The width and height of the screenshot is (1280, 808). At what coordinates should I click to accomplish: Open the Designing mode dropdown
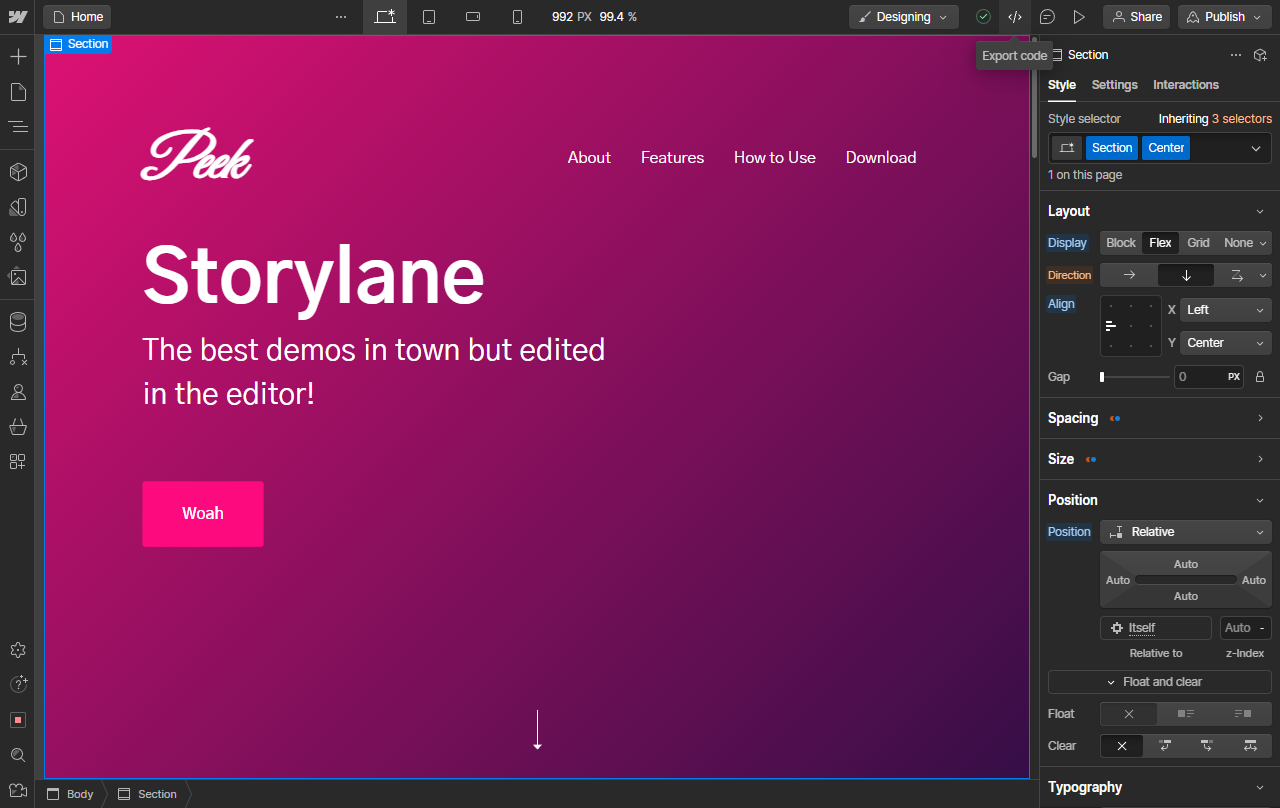[x=904, y=17]
